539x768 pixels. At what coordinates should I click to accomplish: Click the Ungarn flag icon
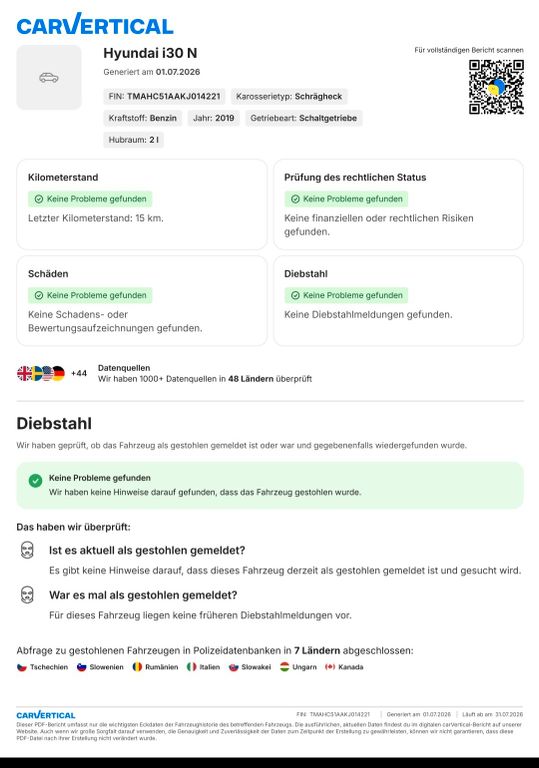(285, 667)
